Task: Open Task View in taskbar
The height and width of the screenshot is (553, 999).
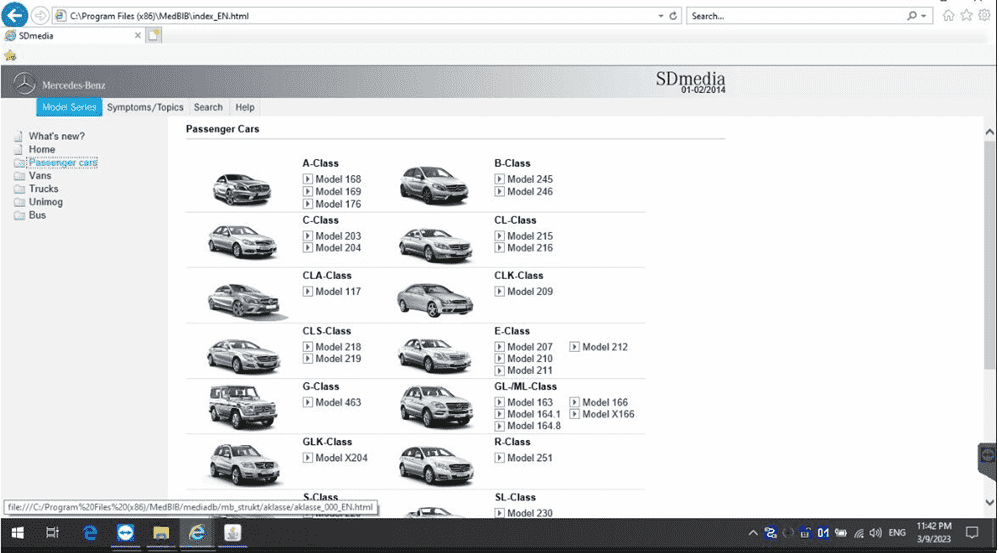Action: coord(53,533)
